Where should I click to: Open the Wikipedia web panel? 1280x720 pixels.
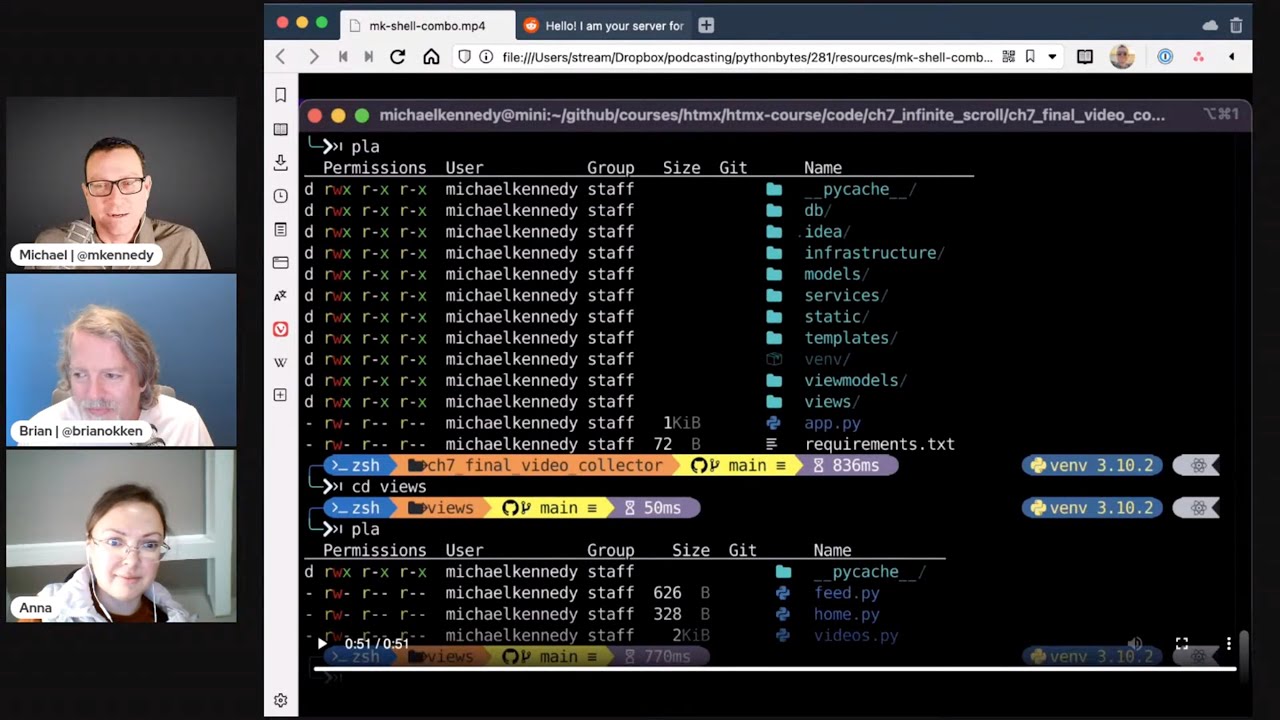pos(281,362)
